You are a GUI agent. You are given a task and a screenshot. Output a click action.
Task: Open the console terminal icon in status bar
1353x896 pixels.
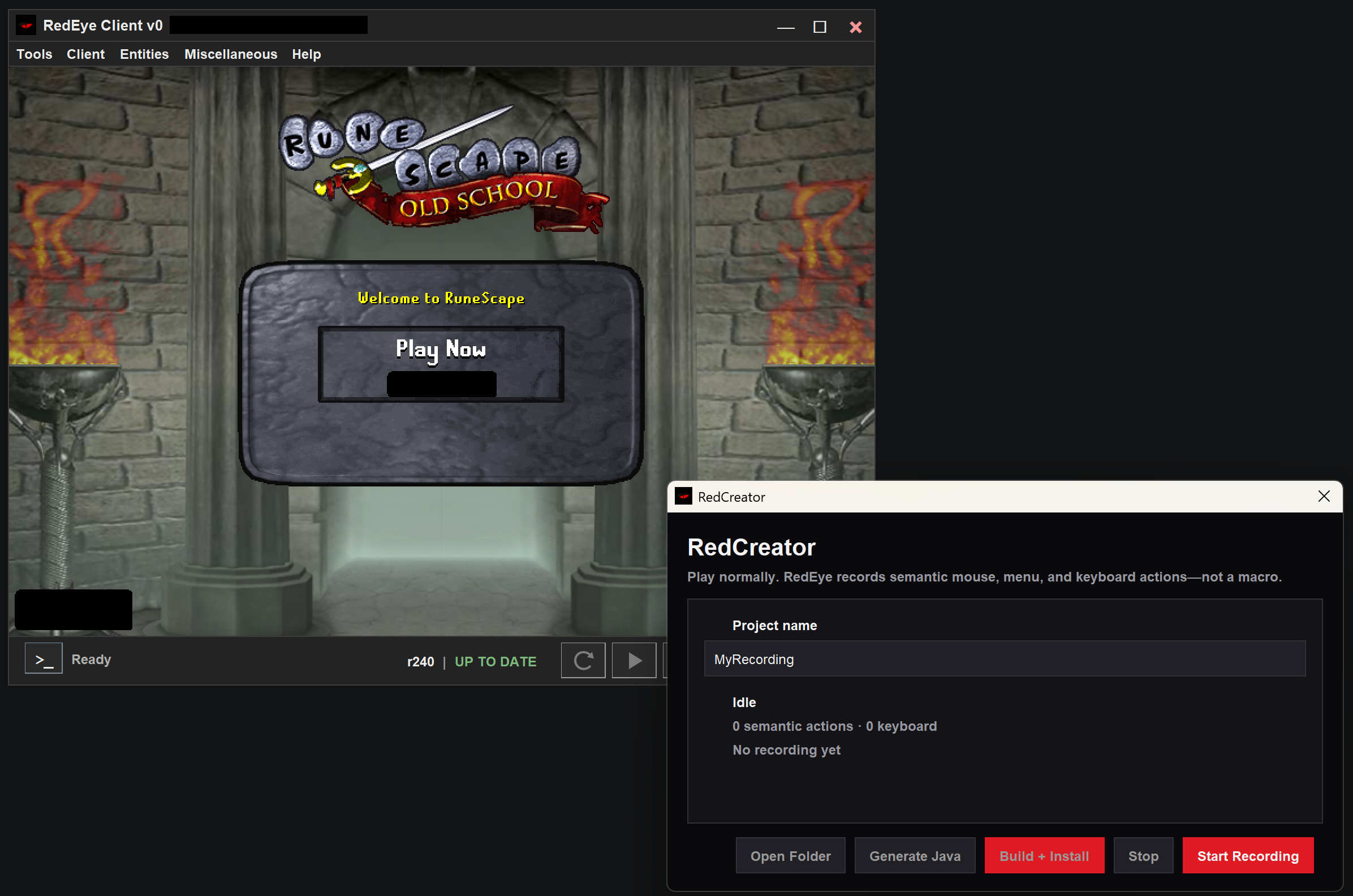click(44, 659)
